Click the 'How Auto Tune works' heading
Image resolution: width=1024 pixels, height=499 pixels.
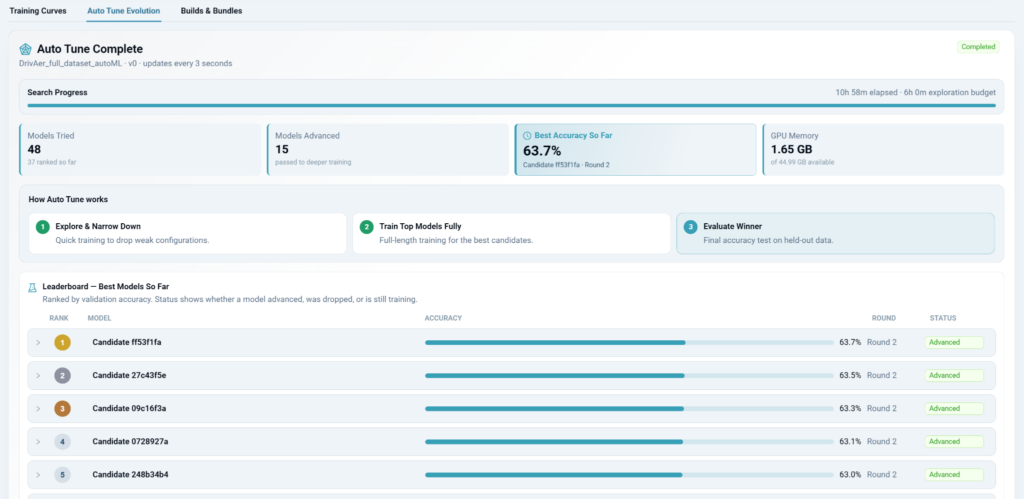(x=69, y=199)
